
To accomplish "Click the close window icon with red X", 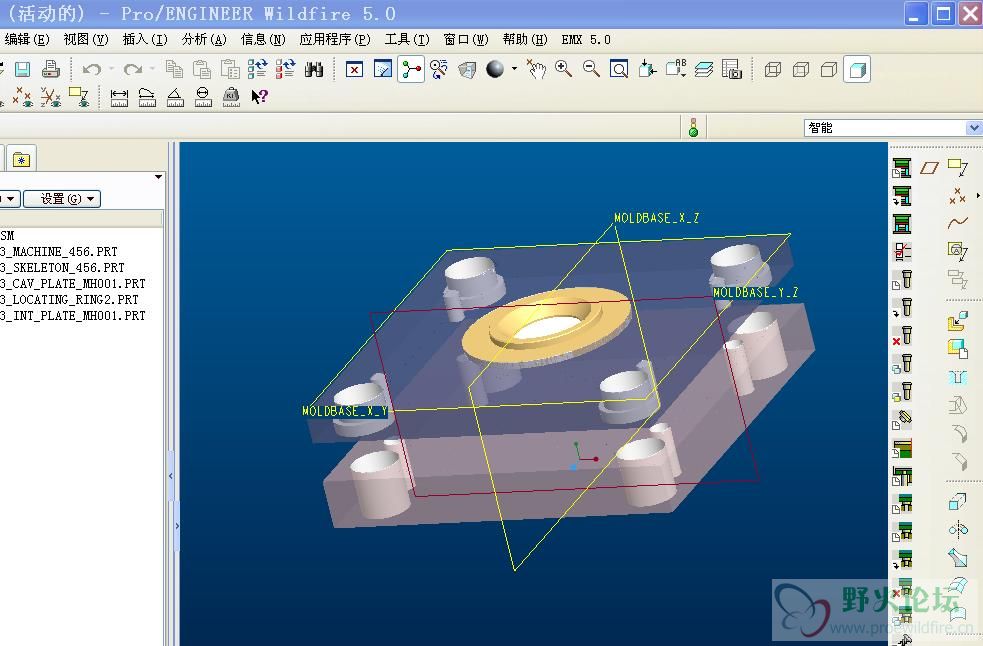I will click(354, 69).
